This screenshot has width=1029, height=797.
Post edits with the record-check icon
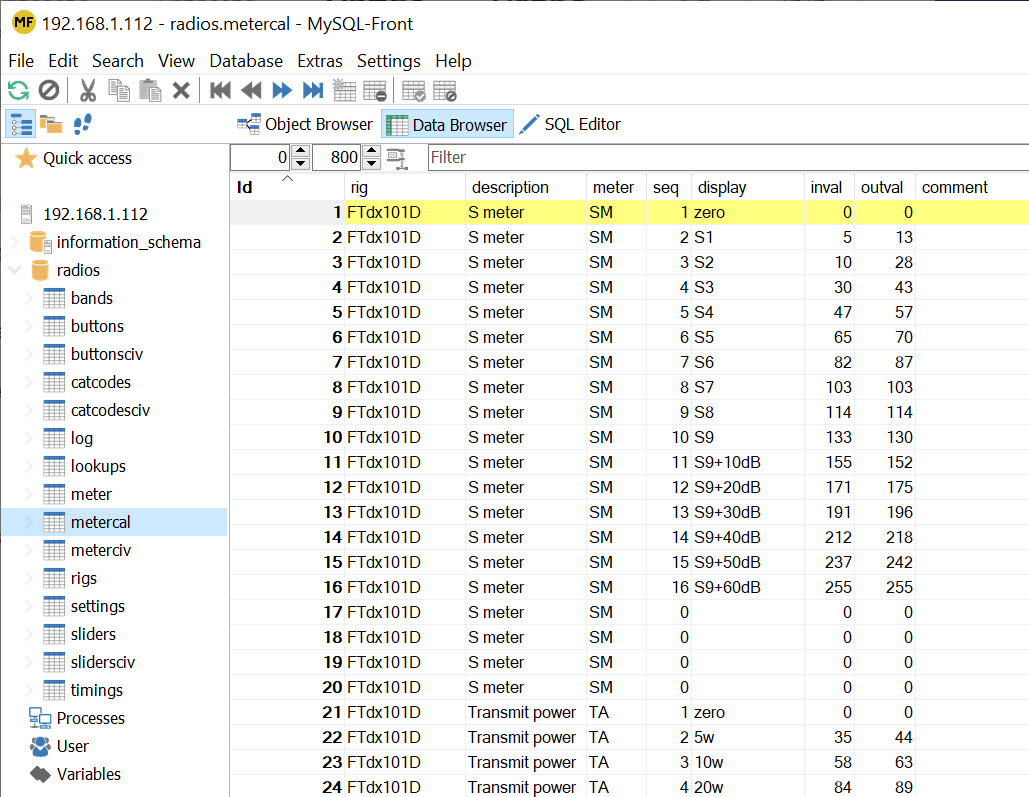coord(413,90)
